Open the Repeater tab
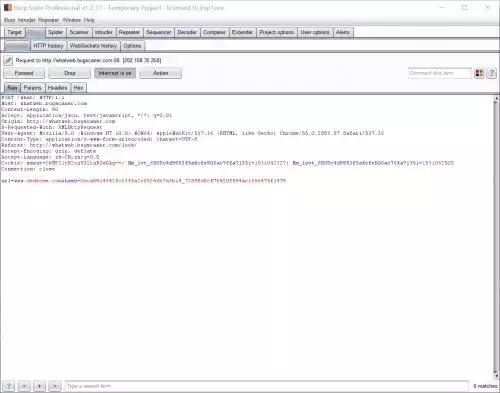 point(129,32)
